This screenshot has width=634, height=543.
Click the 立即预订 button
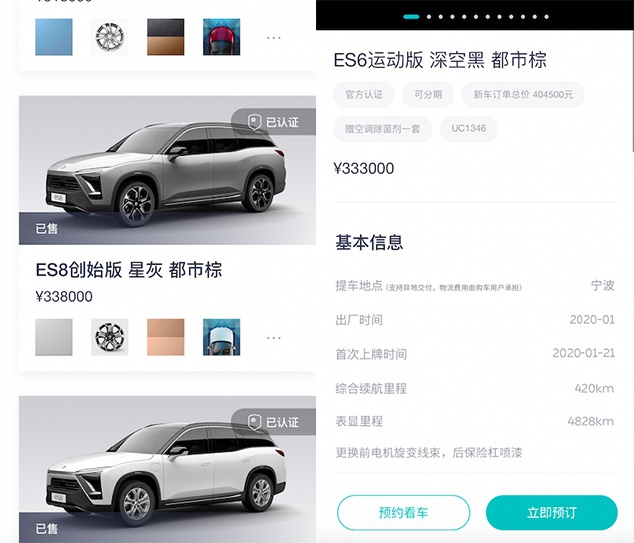tap(552, 512)
